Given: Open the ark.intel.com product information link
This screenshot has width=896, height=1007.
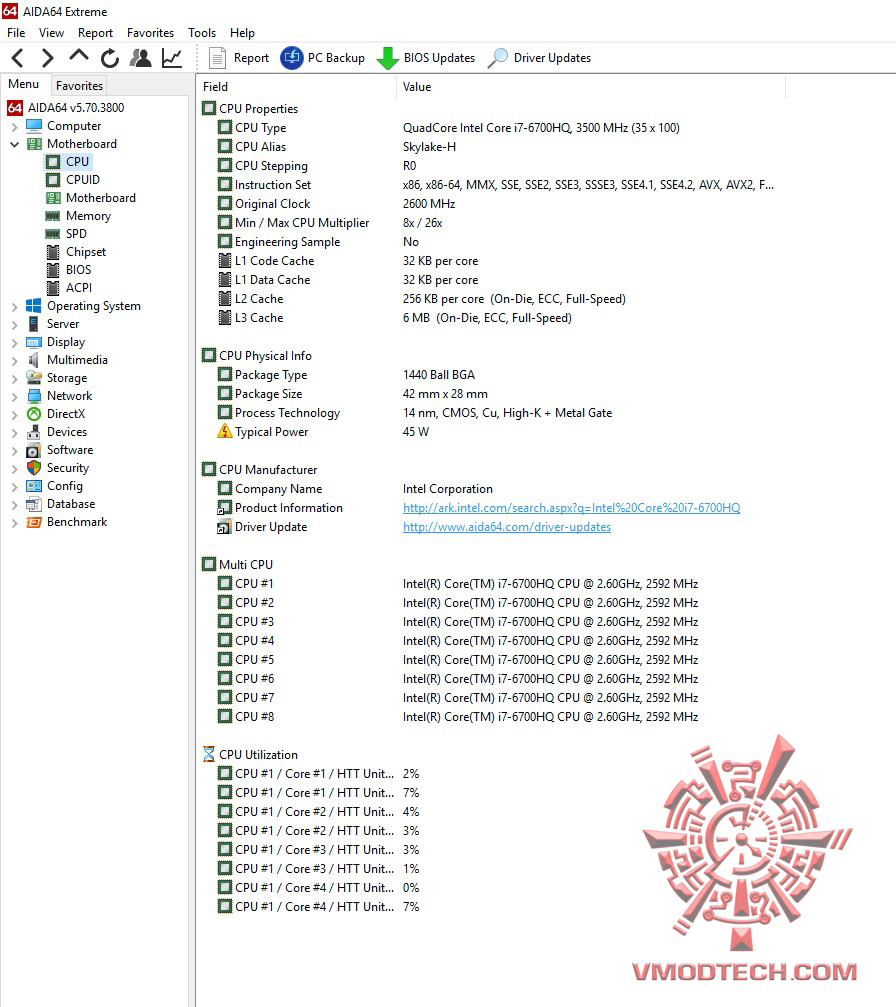Looking at the screenshot, I should tap(571, 508).
